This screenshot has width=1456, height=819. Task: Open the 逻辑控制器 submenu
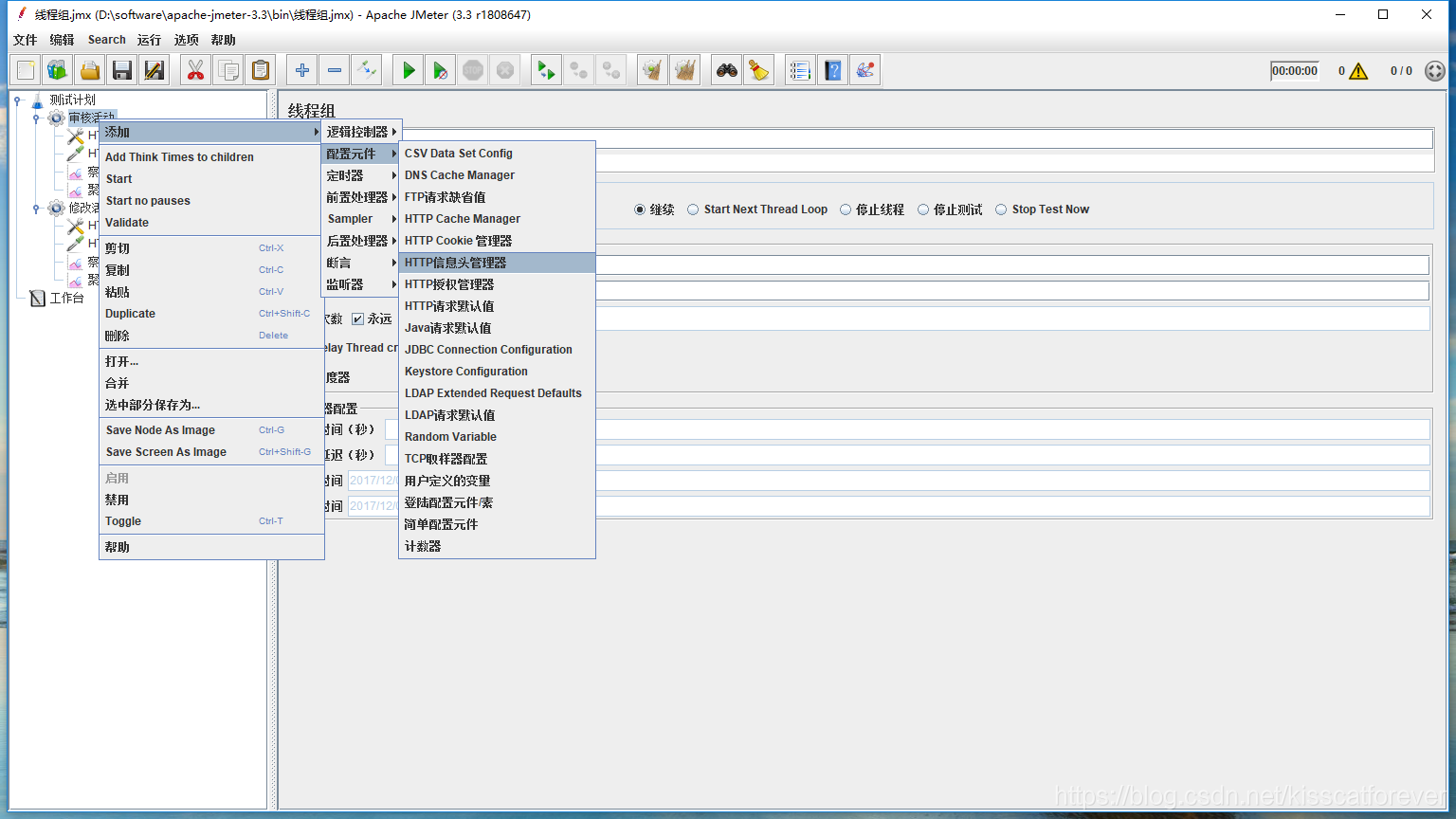click(361, 132)
